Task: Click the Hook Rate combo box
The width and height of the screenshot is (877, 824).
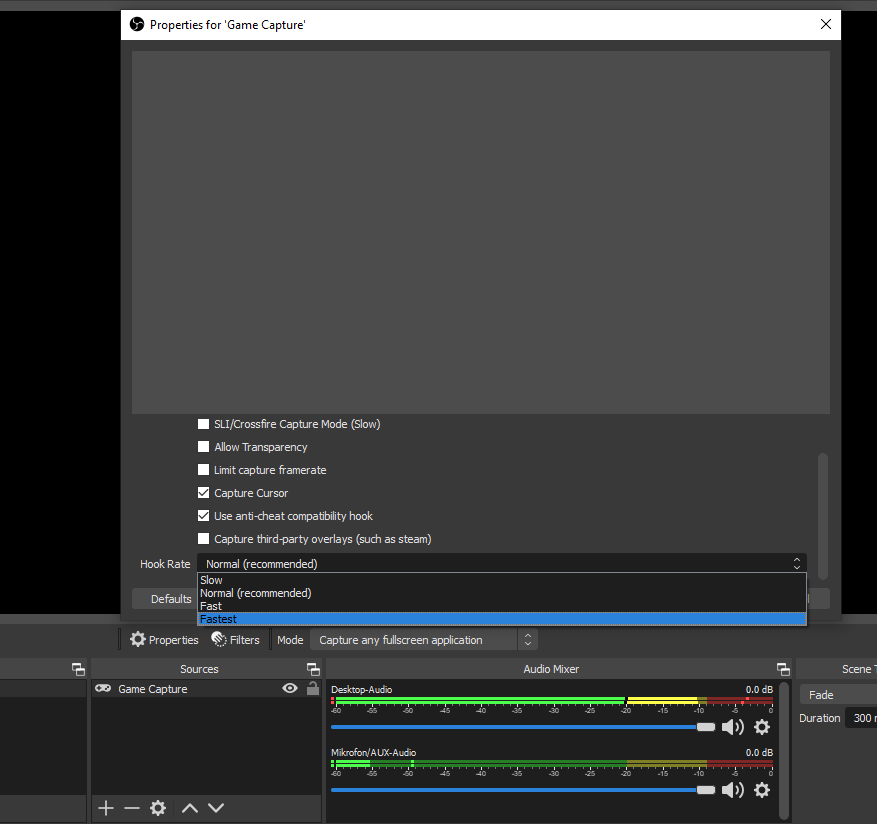Action: 500,564
